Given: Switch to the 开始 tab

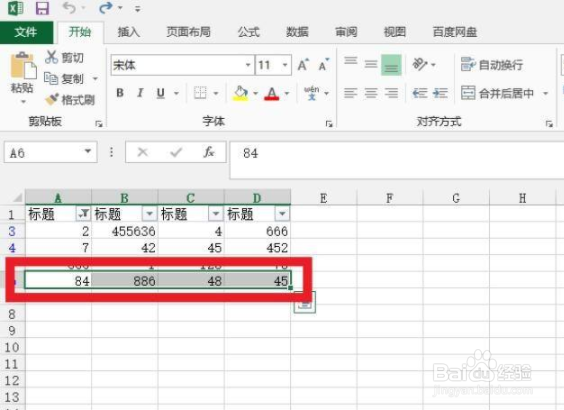Looking at the screenshot, I should (80, 32).
